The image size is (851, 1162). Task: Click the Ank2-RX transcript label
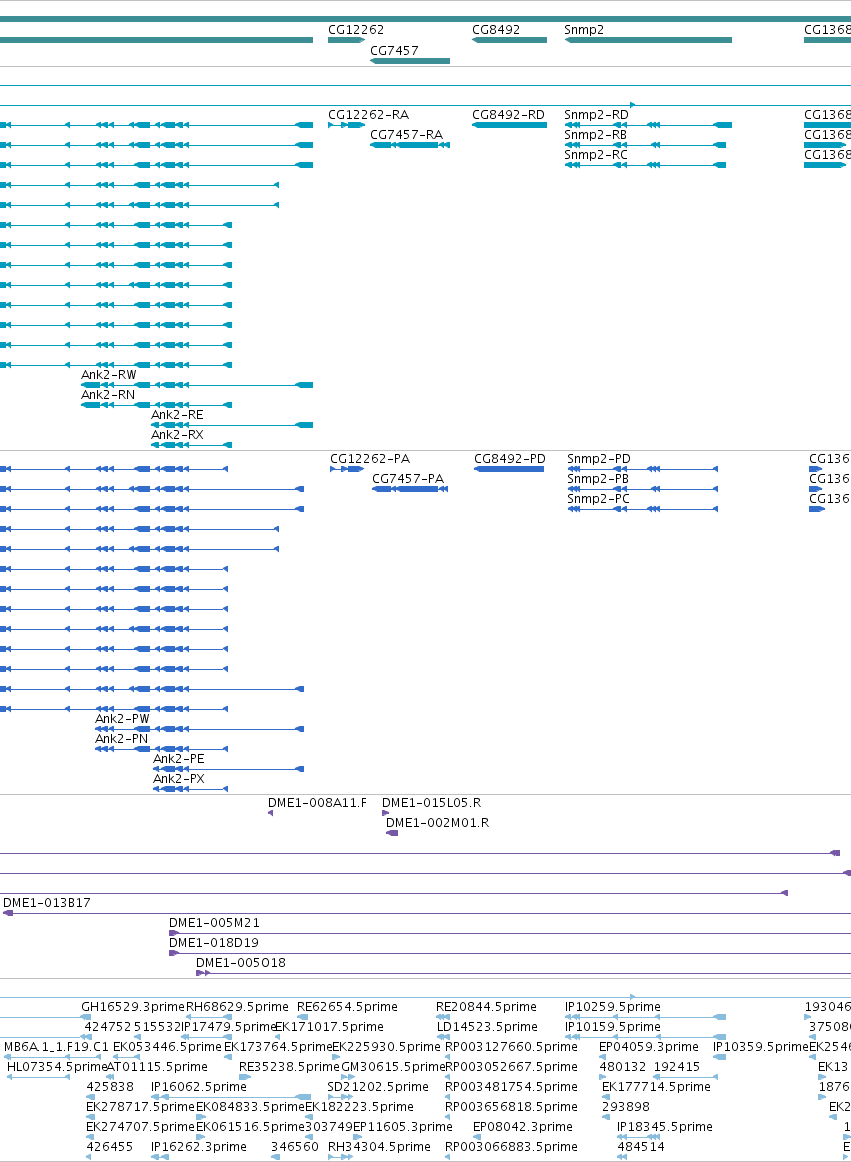(177, 435)
